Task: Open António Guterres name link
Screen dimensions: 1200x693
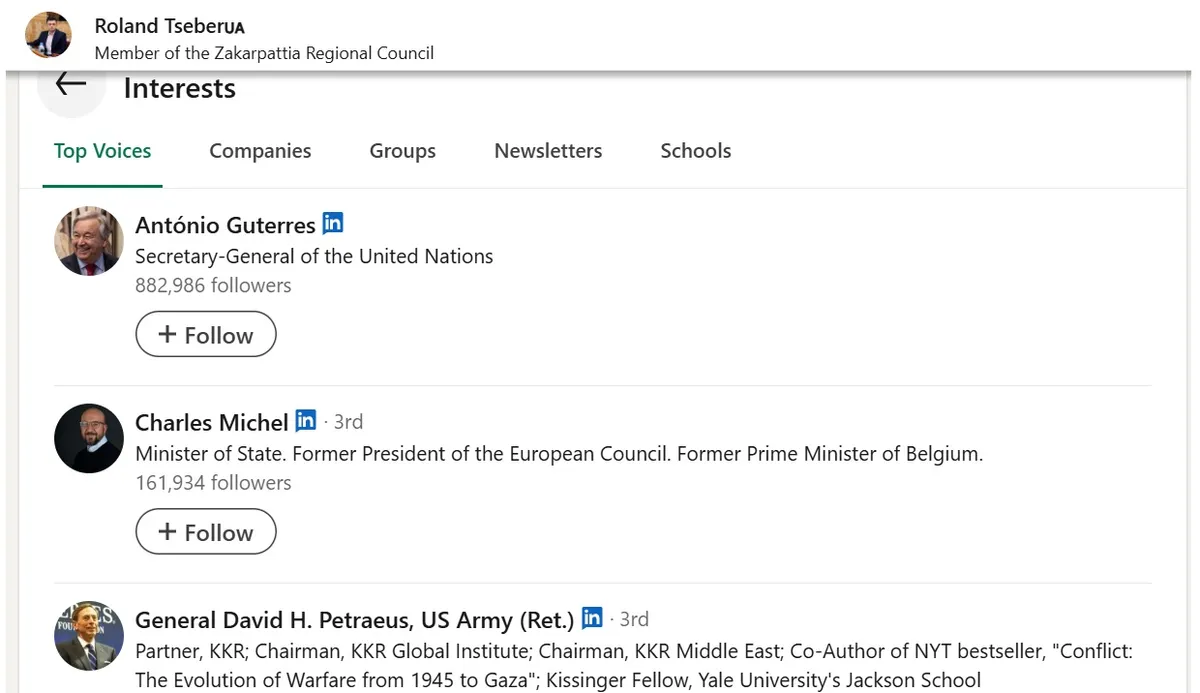Action: 225,225
